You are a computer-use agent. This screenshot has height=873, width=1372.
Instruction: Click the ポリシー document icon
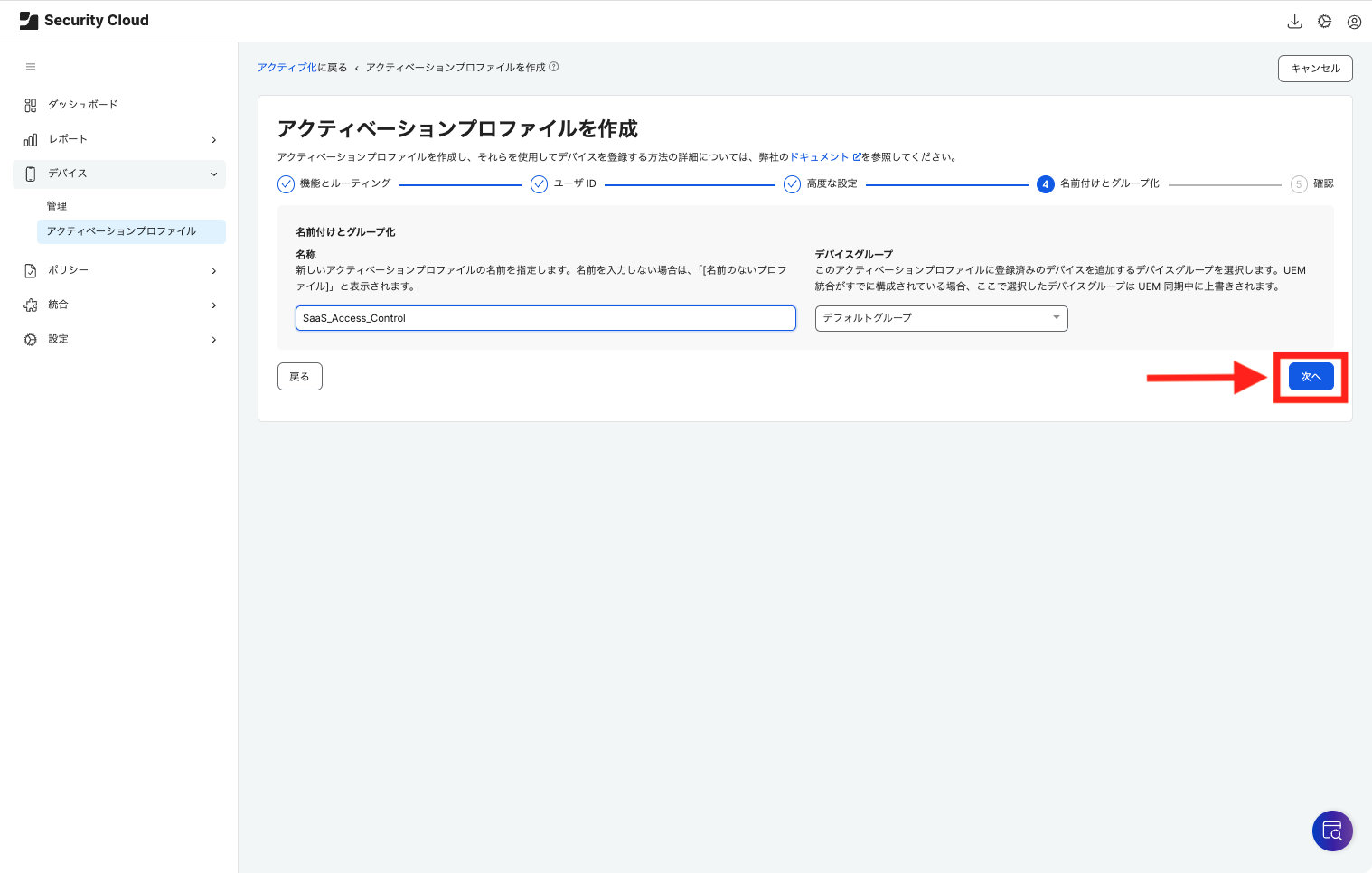pyautogui.click(x=31, y=270)
